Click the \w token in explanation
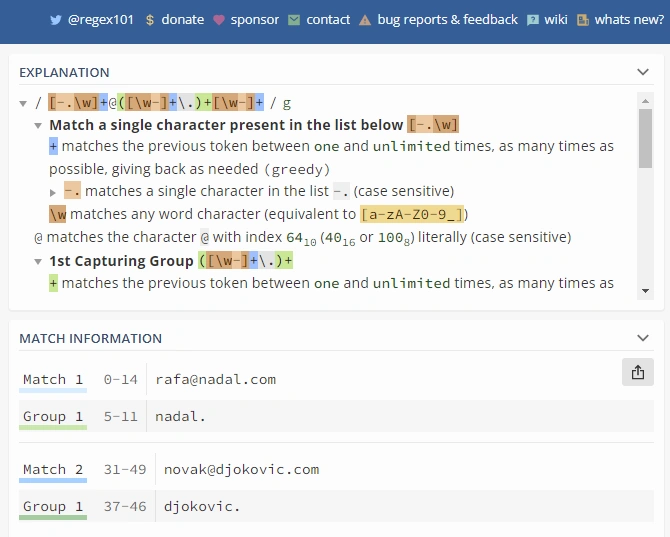Image resolution: width=670 pixels, height=537 pixels. coord(58,214)
